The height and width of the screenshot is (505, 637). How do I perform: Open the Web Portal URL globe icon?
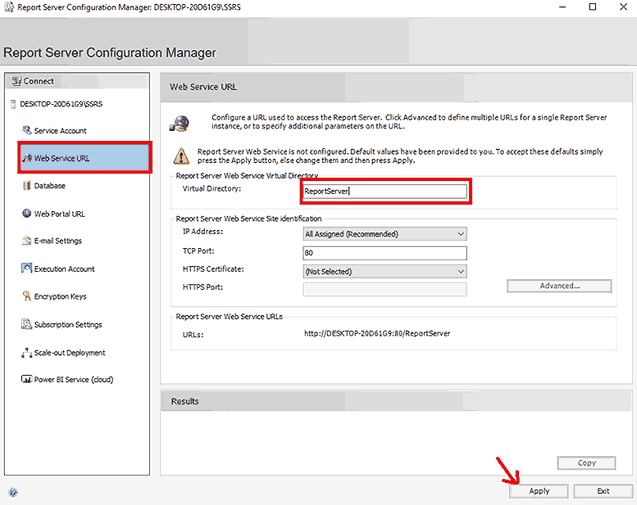[x=26, y=213]
